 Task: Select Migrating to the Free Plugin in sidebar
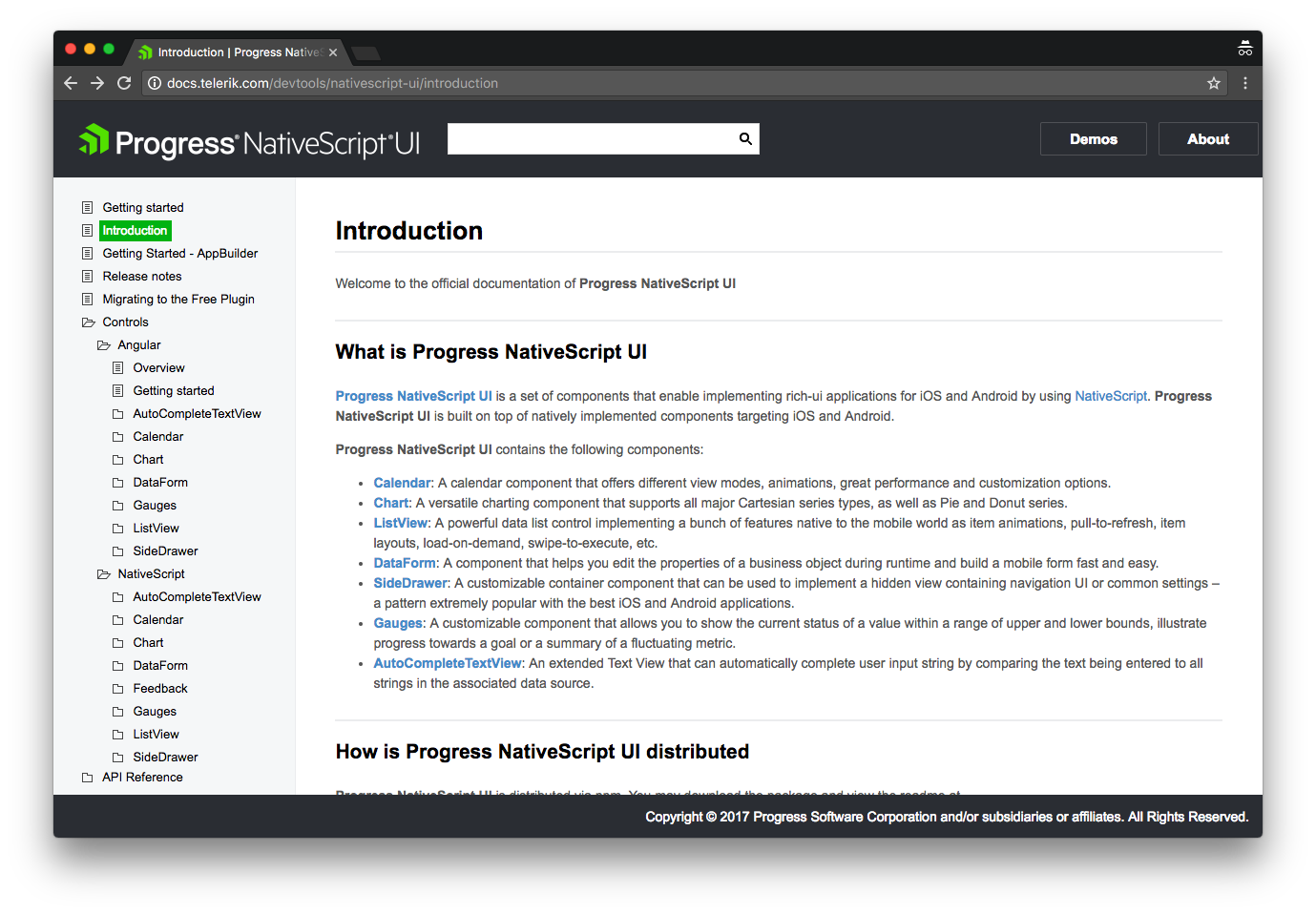pos(178,299)
